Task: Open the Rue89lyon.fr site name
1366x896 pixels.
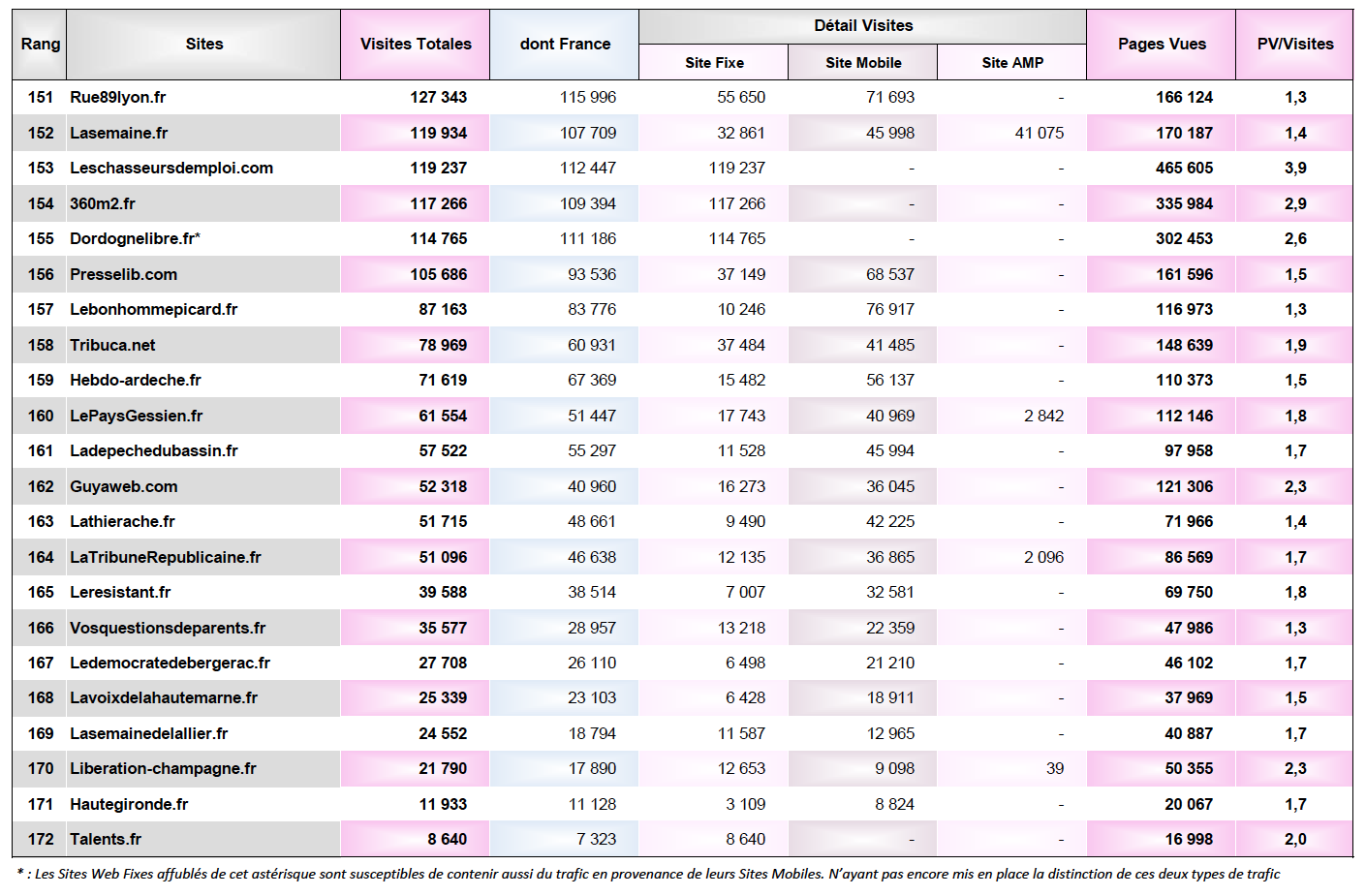Action: click(118, 98)
